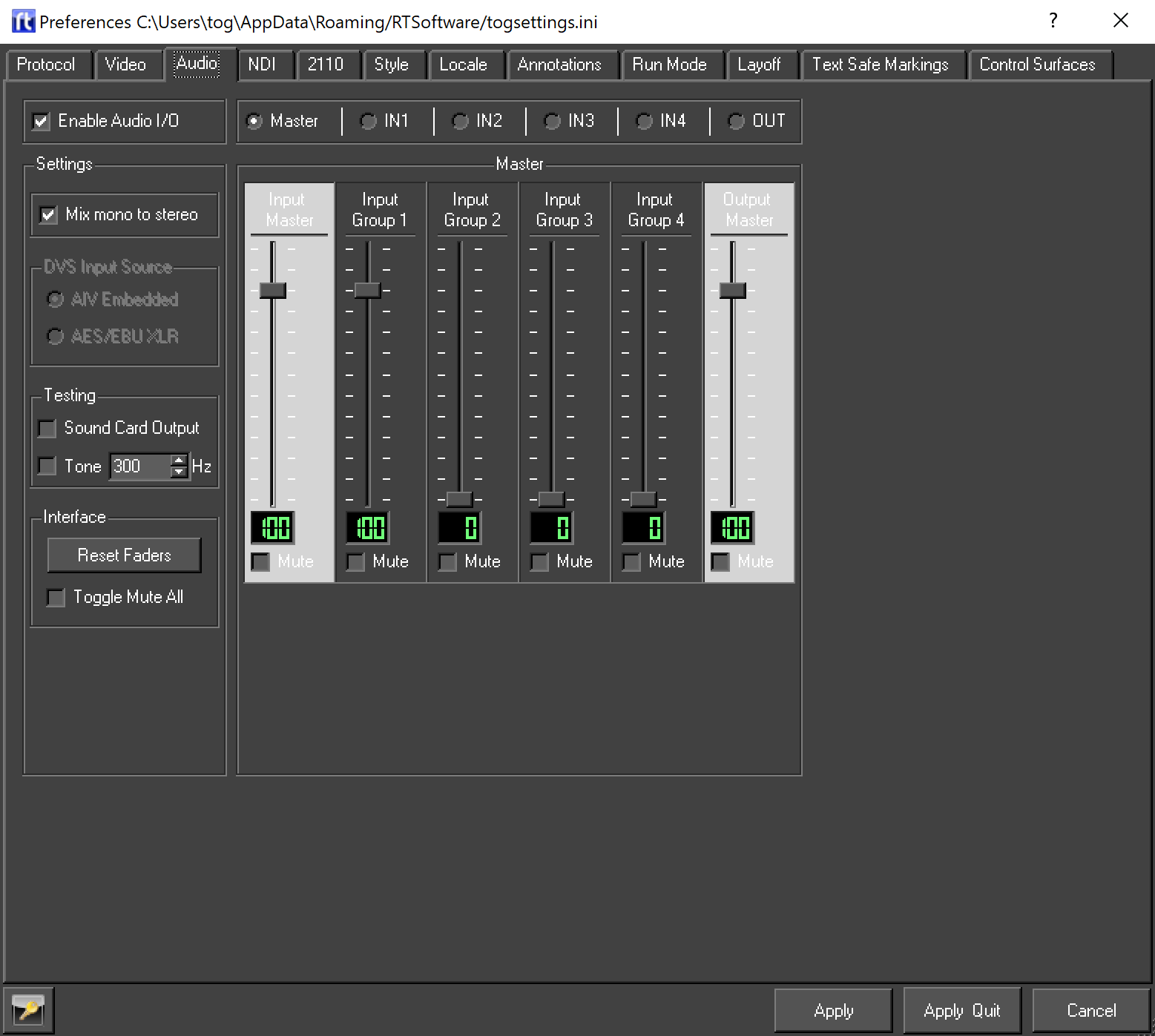
Task: Select the IN2 radio button
Action: point(460,121)
